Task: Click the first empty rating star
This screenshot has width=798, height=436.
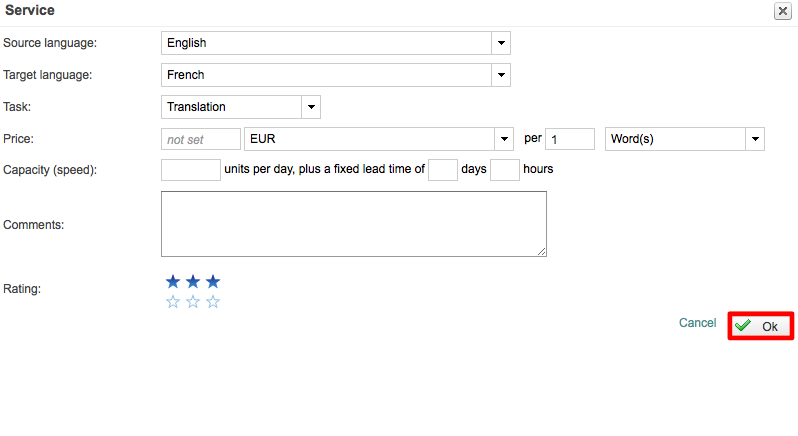Action: 173,302
